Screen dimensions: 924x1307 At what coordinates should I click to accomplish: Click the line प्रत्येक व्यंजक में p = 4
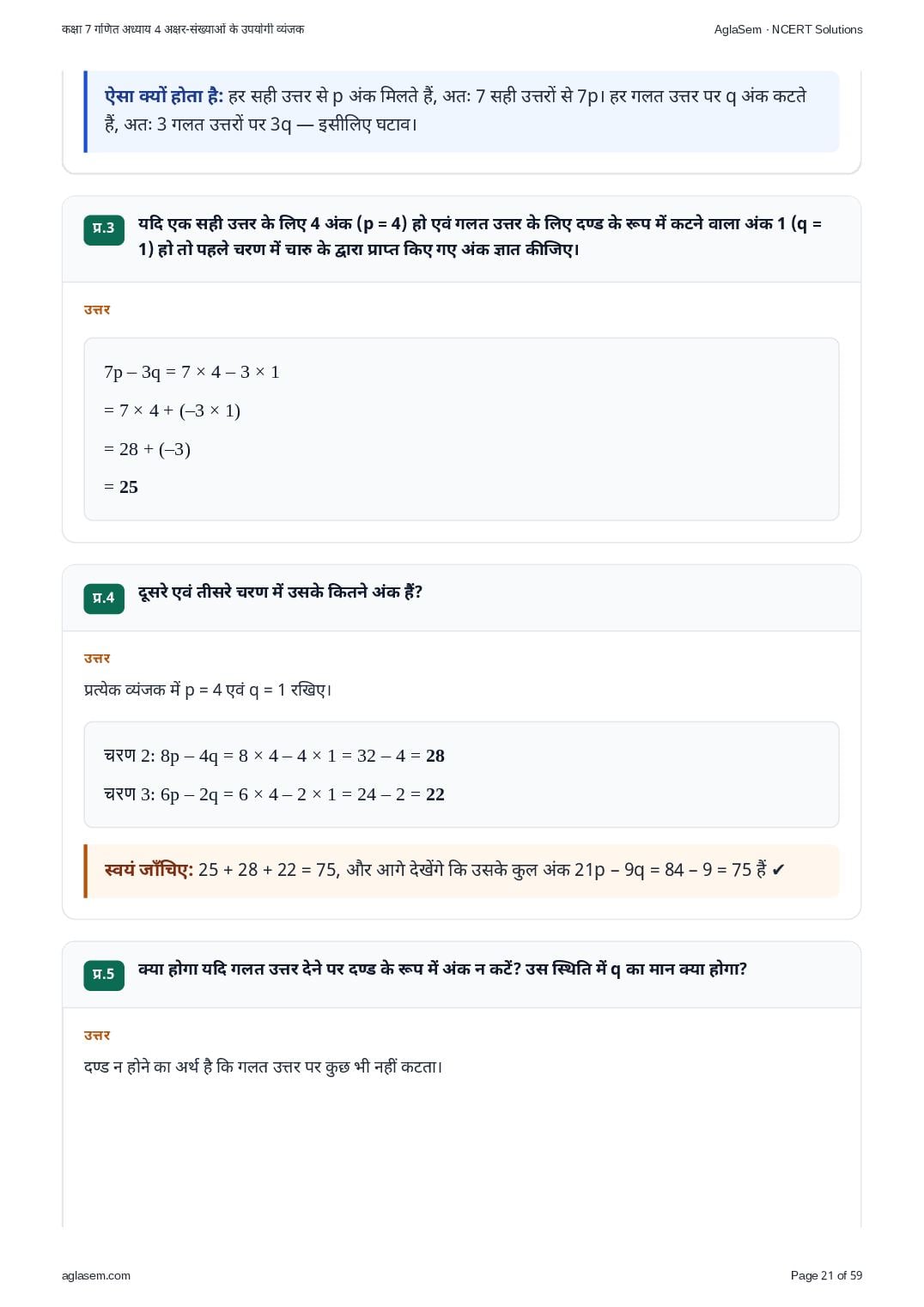[208, 690]
